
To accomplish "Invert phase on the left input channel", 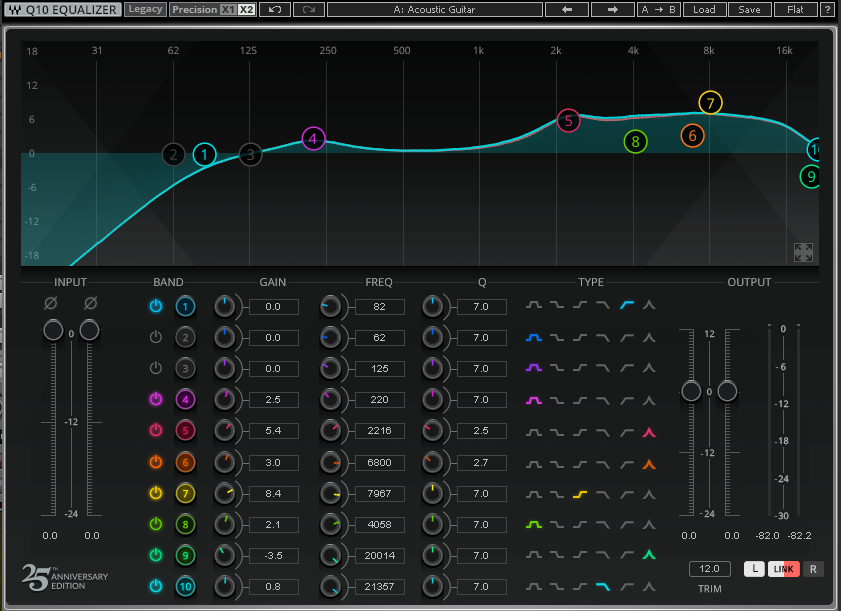I will coord(50,303).
